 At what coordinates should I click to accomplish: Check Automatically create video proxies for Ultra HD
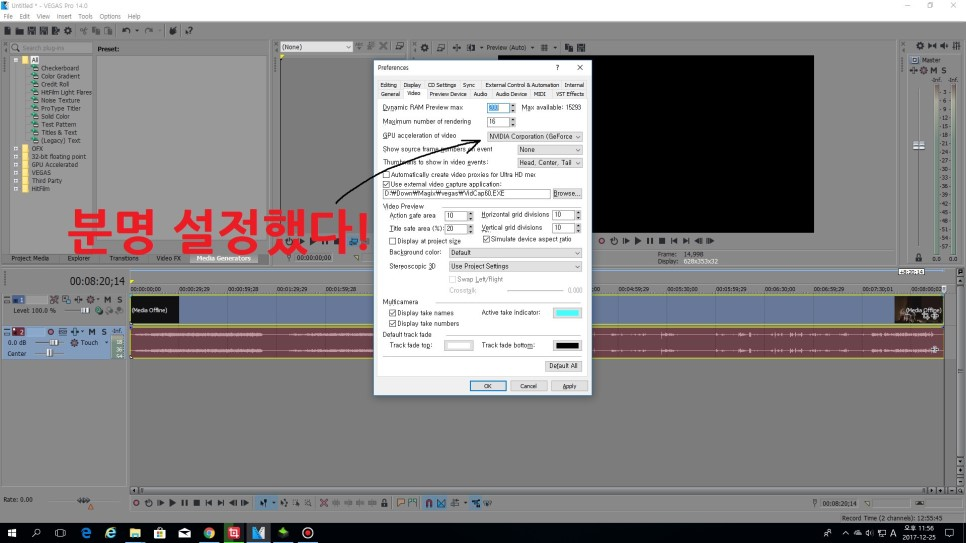click(386, 175)
